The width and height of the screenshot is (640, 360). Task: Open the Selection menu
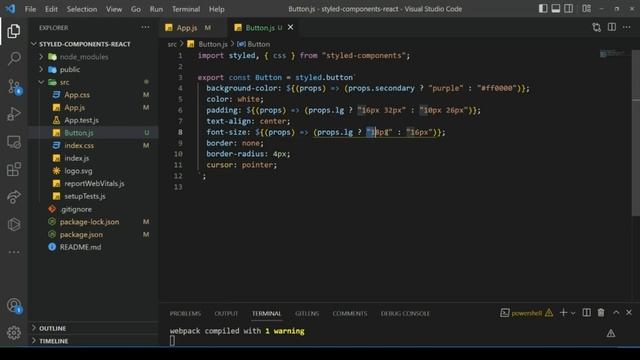[82, 9]
